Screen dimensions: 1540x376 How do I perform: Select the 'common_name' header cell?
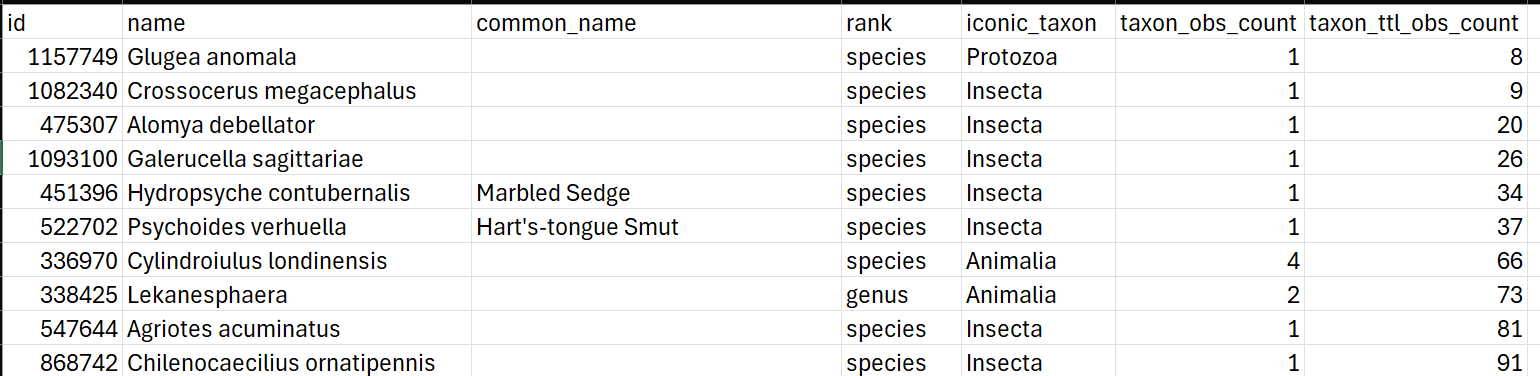point(657,23)
